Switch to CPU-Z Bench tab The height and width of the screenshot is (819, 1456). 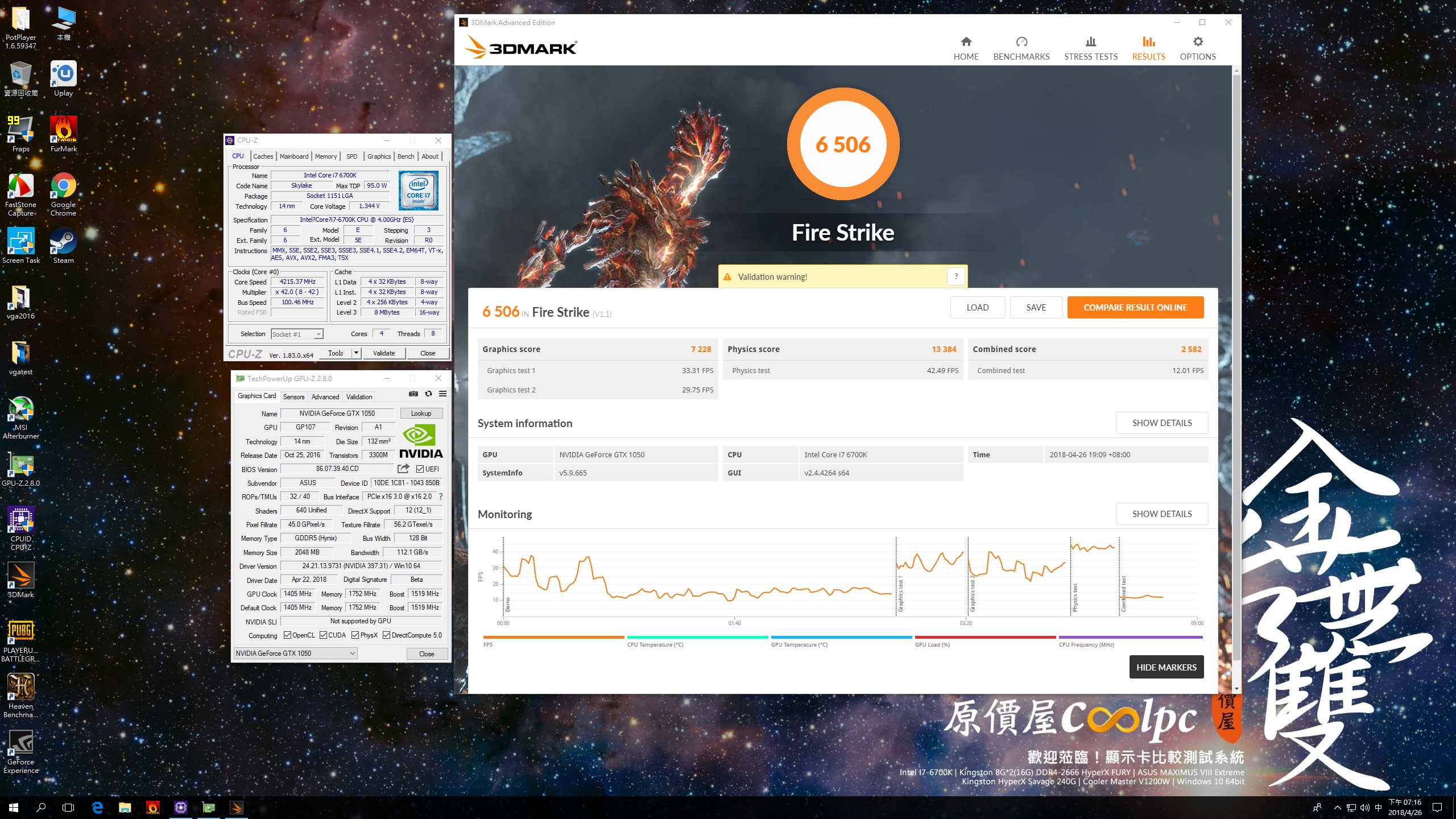point(406,156)
